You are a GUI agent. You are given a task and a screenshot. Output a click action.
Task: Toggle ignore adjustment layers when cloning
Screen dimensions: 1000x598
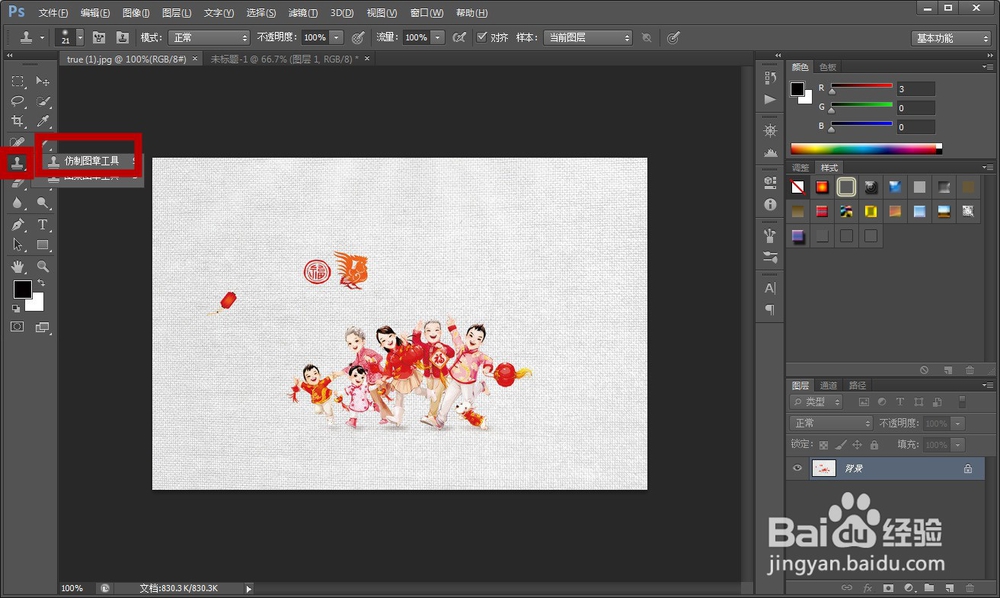point(647,38)
